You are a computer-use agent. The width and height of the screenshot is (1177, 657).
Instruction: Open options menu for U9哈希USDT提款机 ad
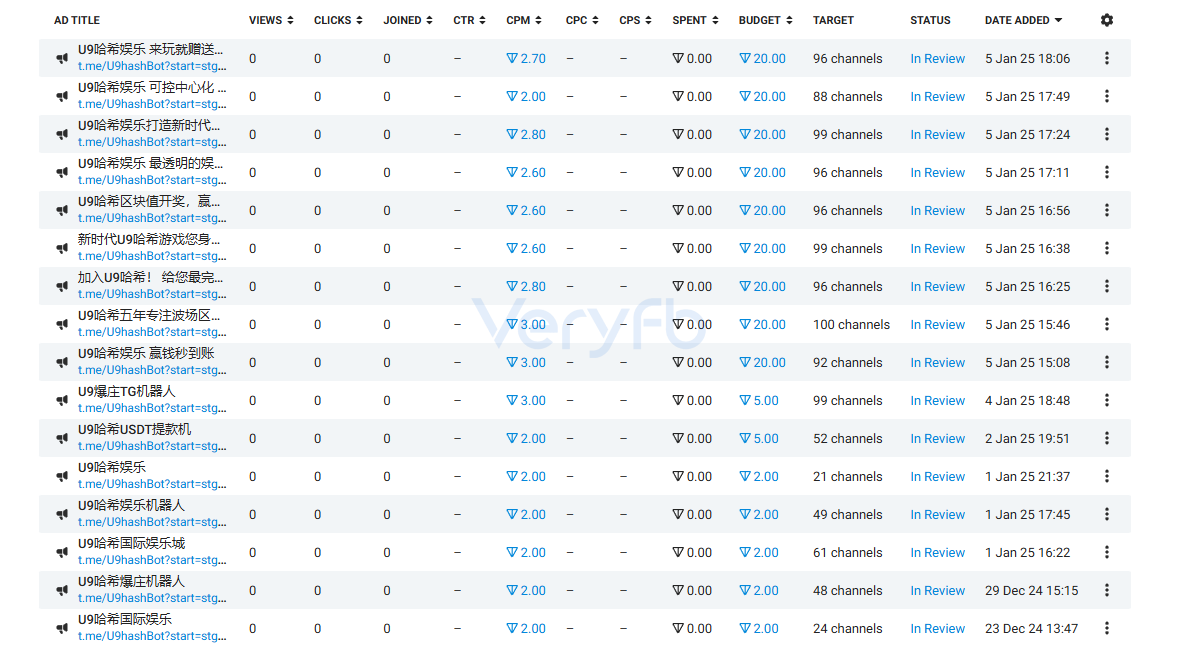pos(1106,439)
